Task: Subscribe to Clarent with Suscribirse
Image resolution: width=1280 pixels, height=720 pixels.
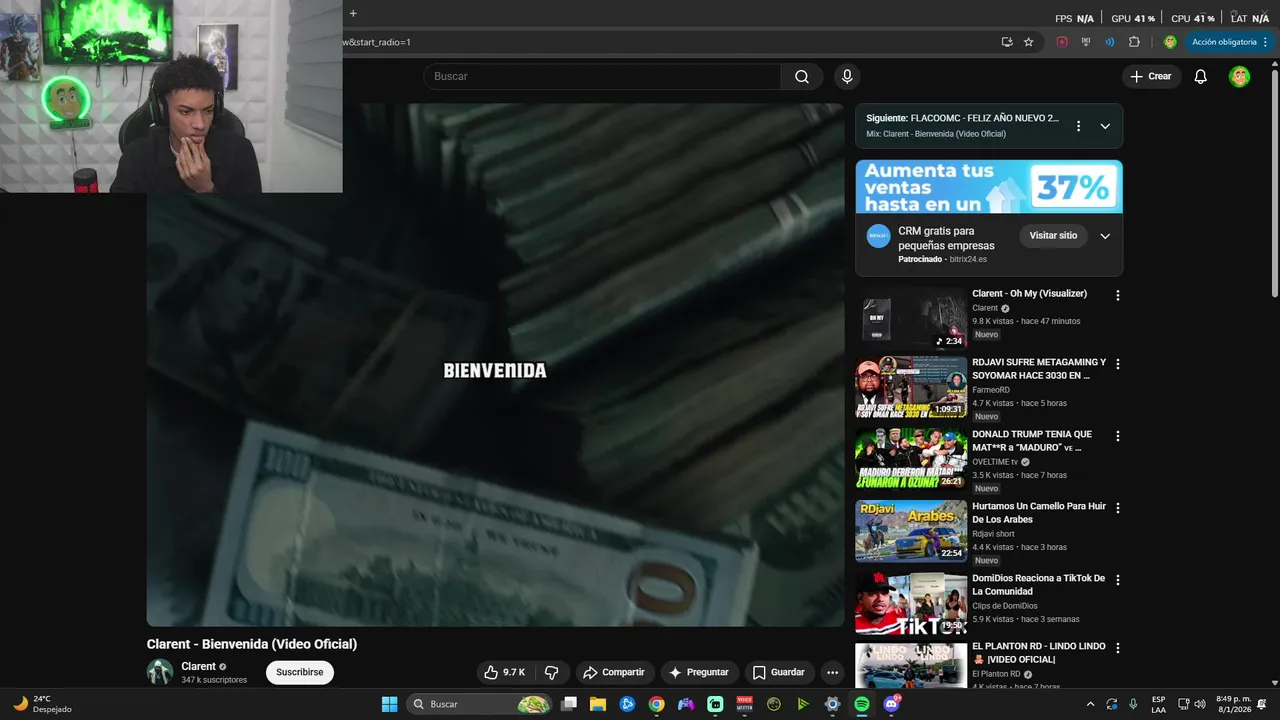Action: (x=300, y=673)
